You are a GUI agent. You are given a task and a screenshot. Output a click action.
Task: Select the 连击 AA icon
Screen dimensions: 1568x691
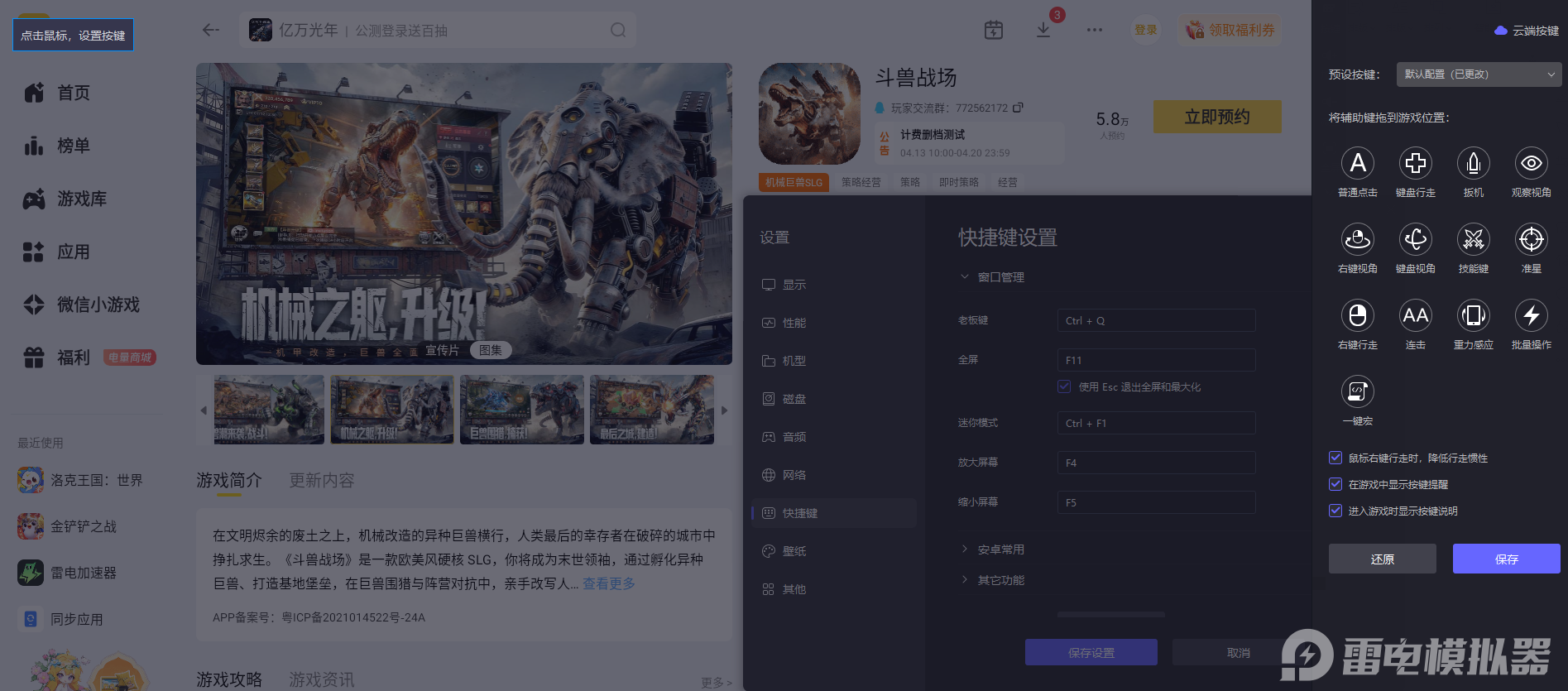pos(1416,315)
